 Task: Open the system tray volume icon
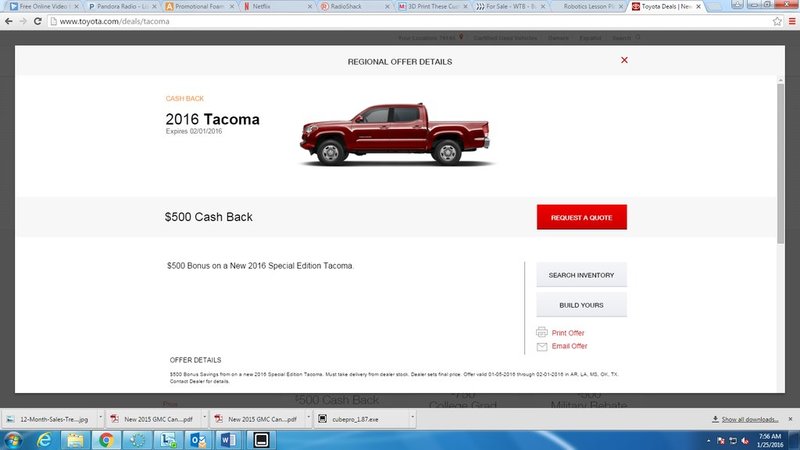click(x=745, y=441)
